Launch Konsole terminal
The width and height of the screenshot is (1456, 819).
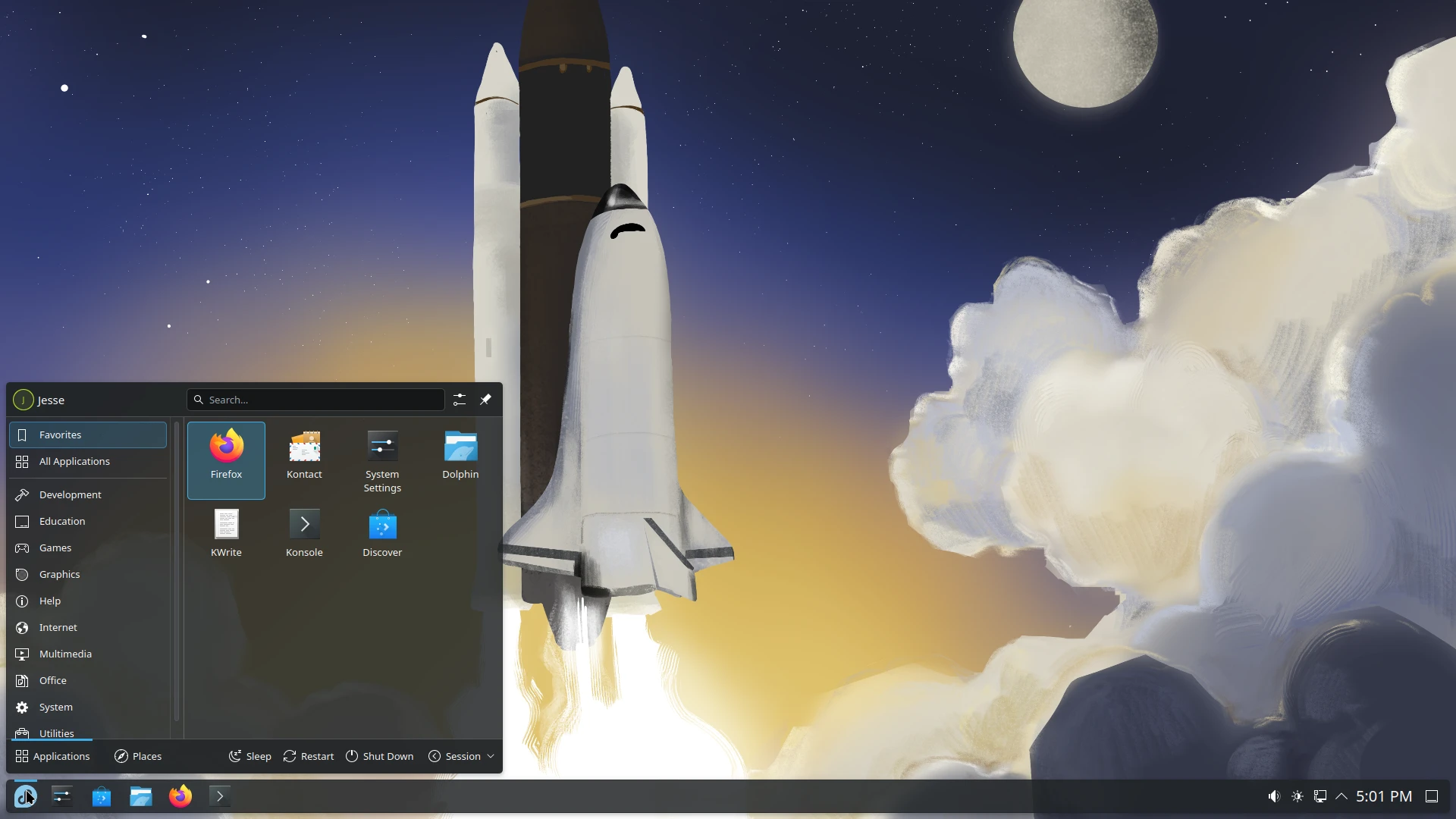[304, 531]
